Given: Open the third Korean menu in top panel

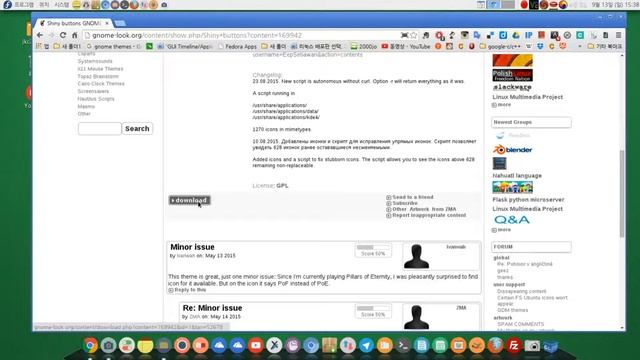Looking at the screenshot, I should (x=62, y=5).
